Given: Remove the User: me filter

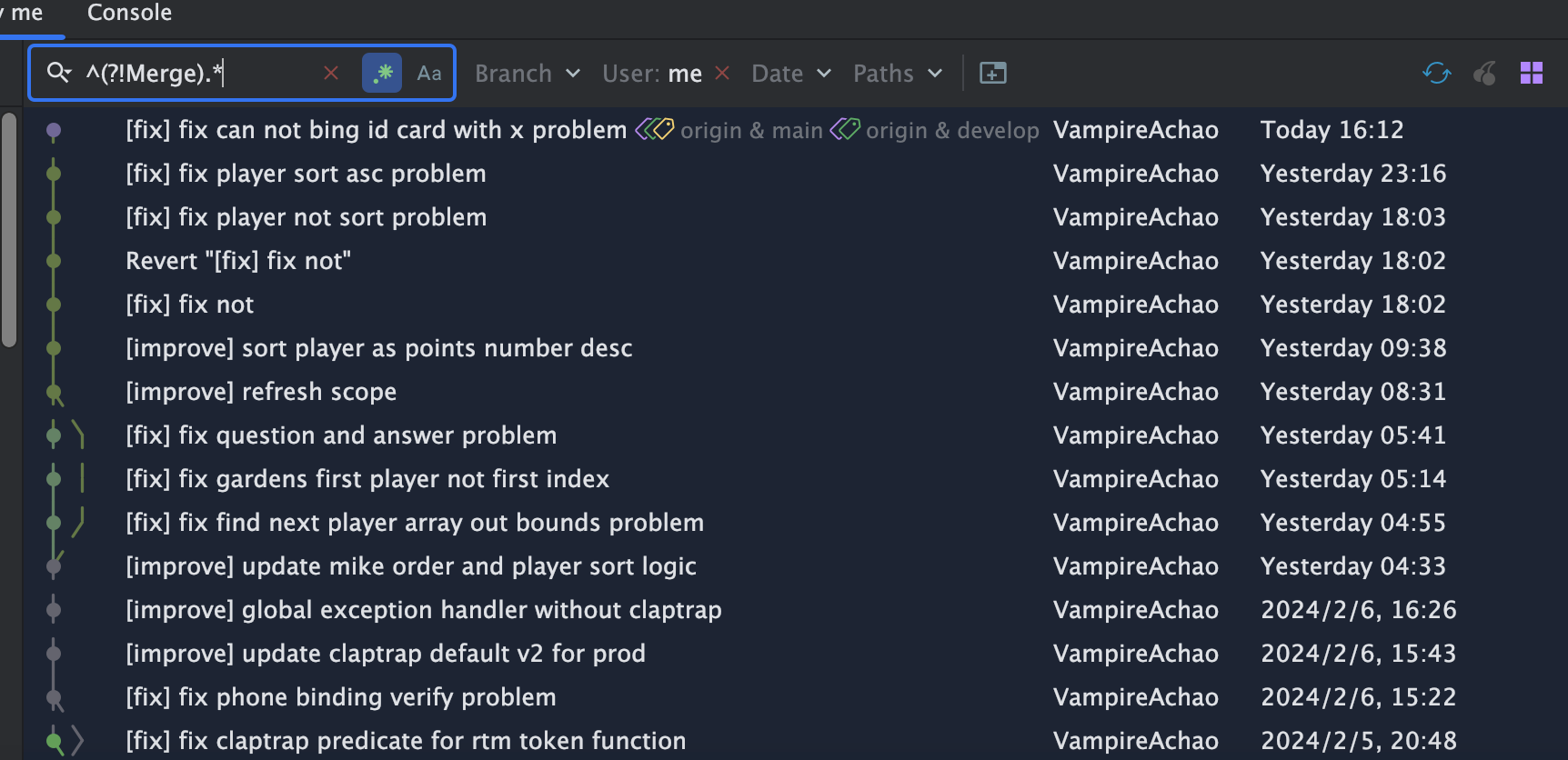Looking at the screenshot, I should pyautogui.click(x=723, y=73).
